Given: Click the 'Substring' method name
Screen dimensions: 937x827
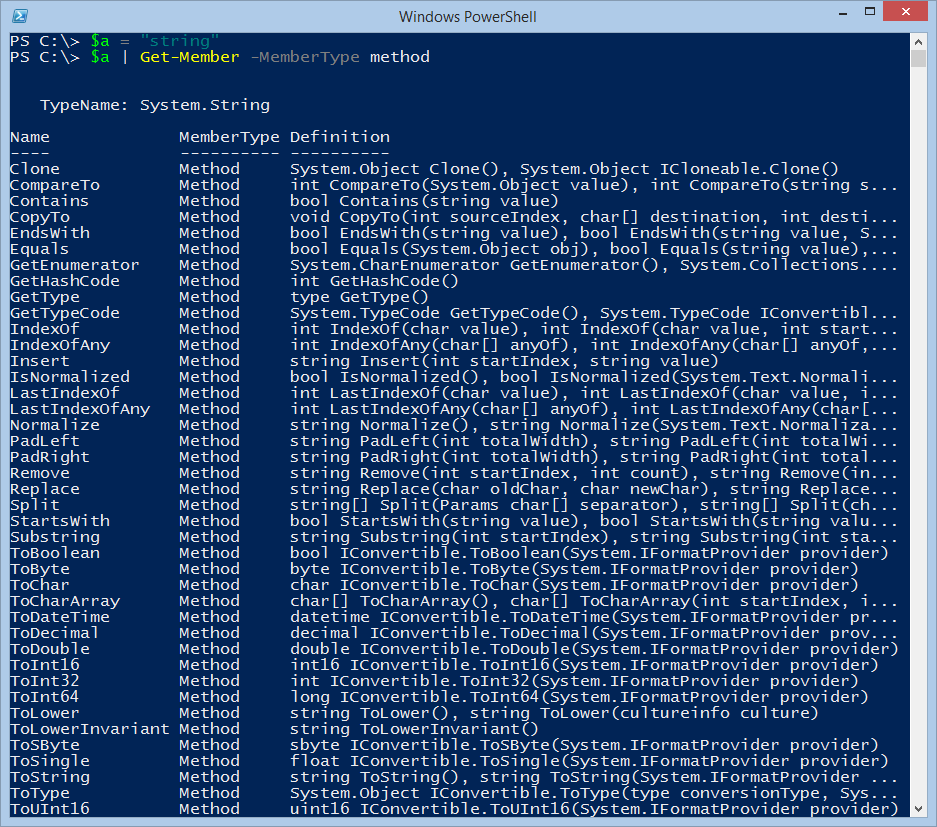Looking at the screenshot, I should click(x=55, y=537).
